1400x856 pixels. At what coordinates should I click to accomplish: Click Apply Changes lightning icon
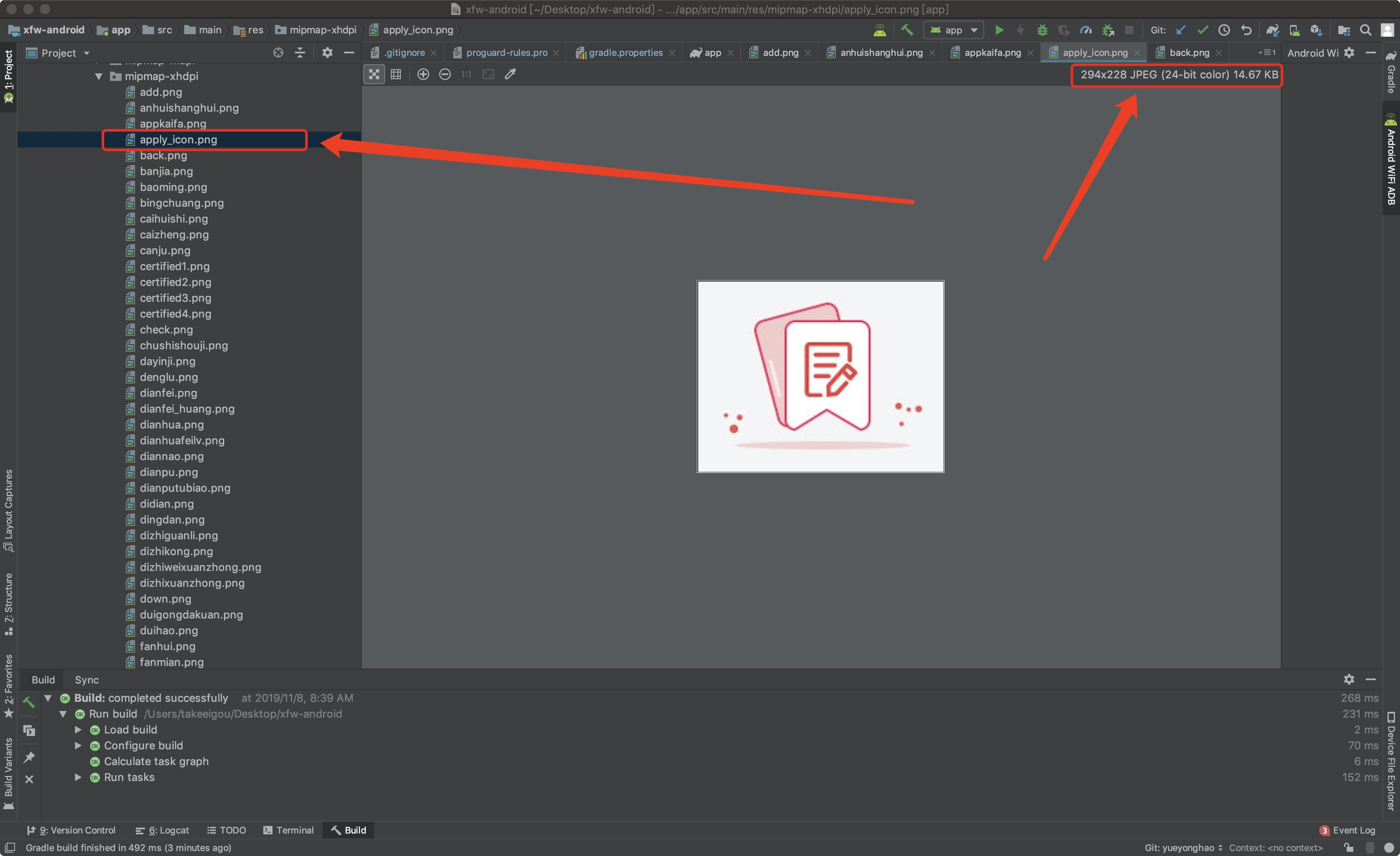point(1020,30)
